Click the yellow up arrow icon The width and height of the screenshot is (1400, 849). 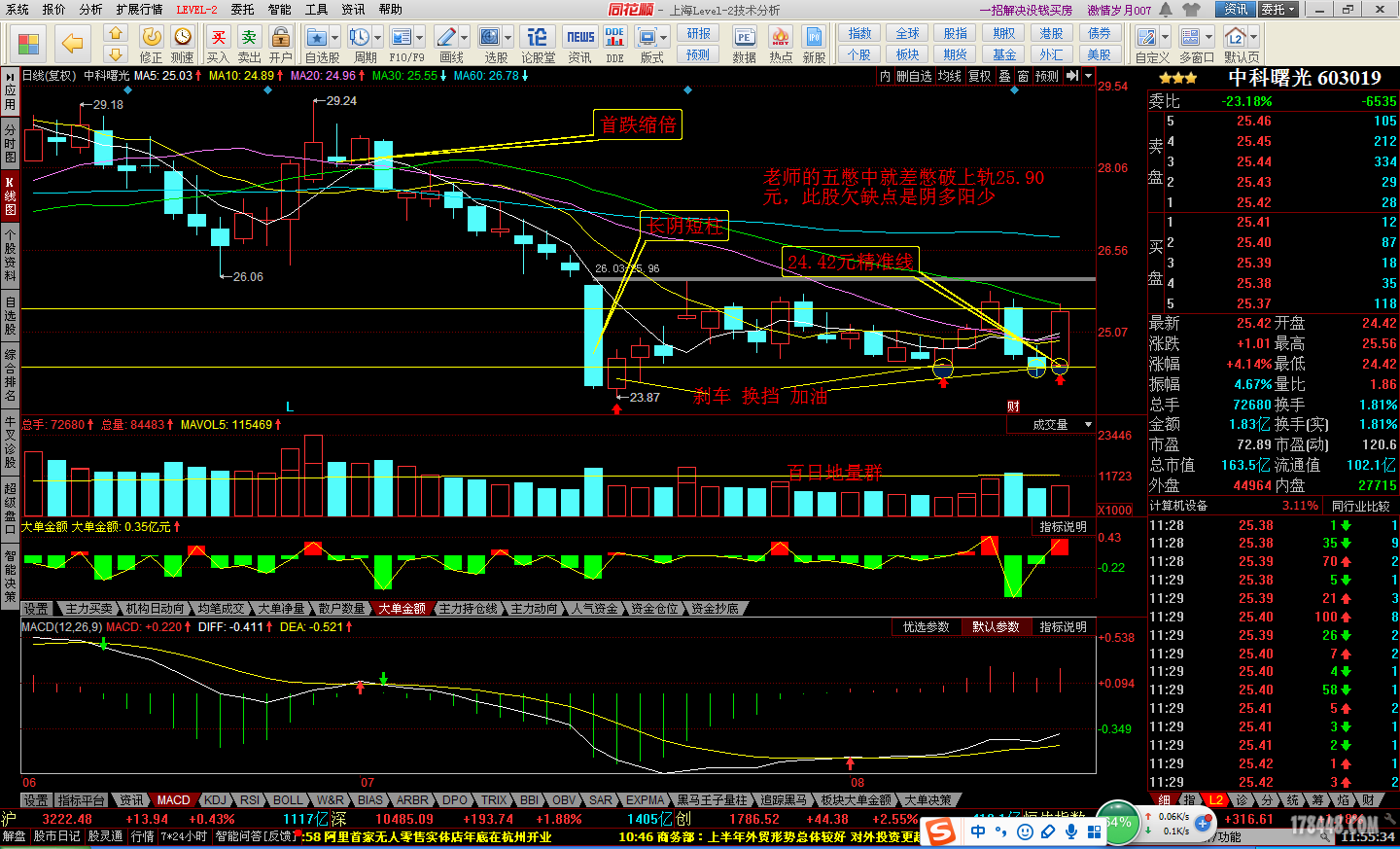tap(116, 34)
